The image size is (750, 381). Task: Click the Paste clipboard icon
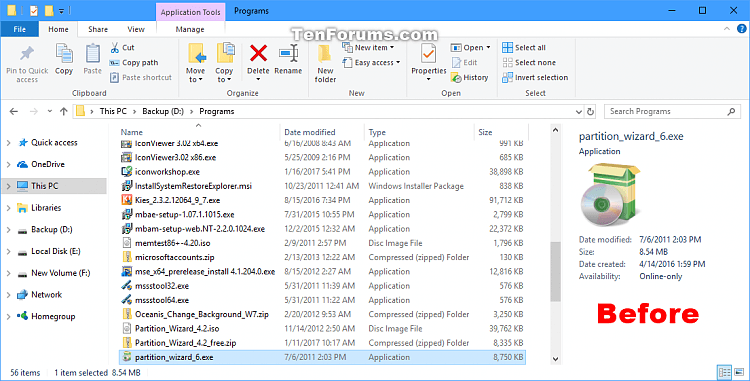point(92,54)
